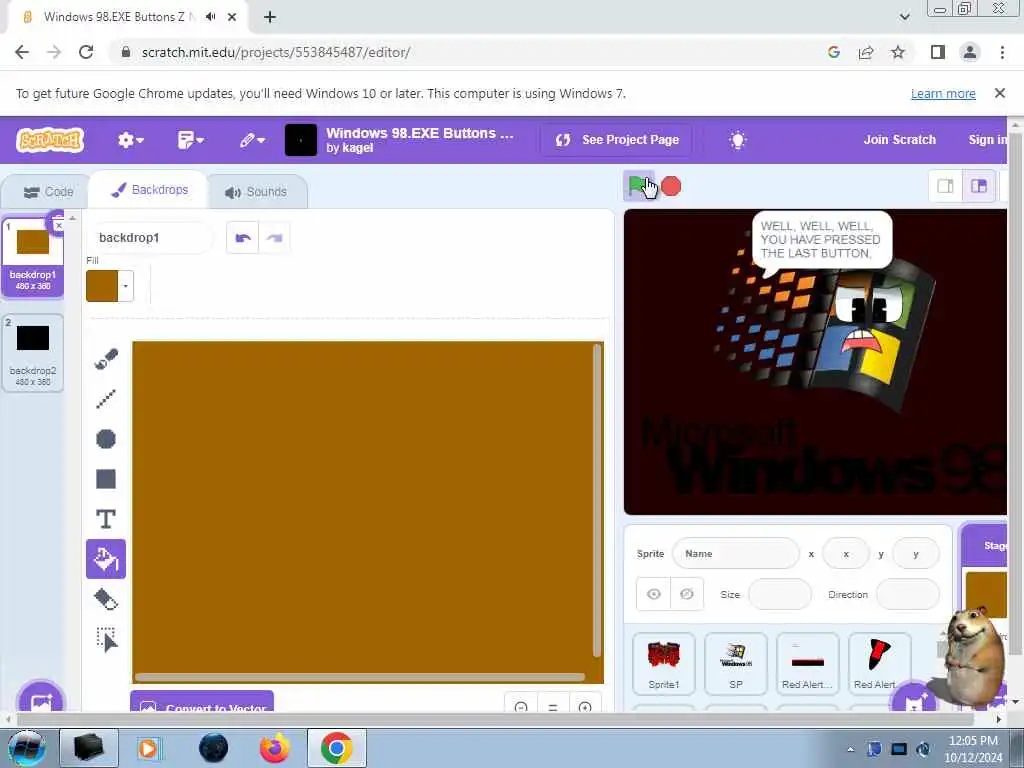Viewport: 1024px width, 768px height.
Task: Open Chrome side panel icon
Action: pyautogui.click(x=938, y=52)
